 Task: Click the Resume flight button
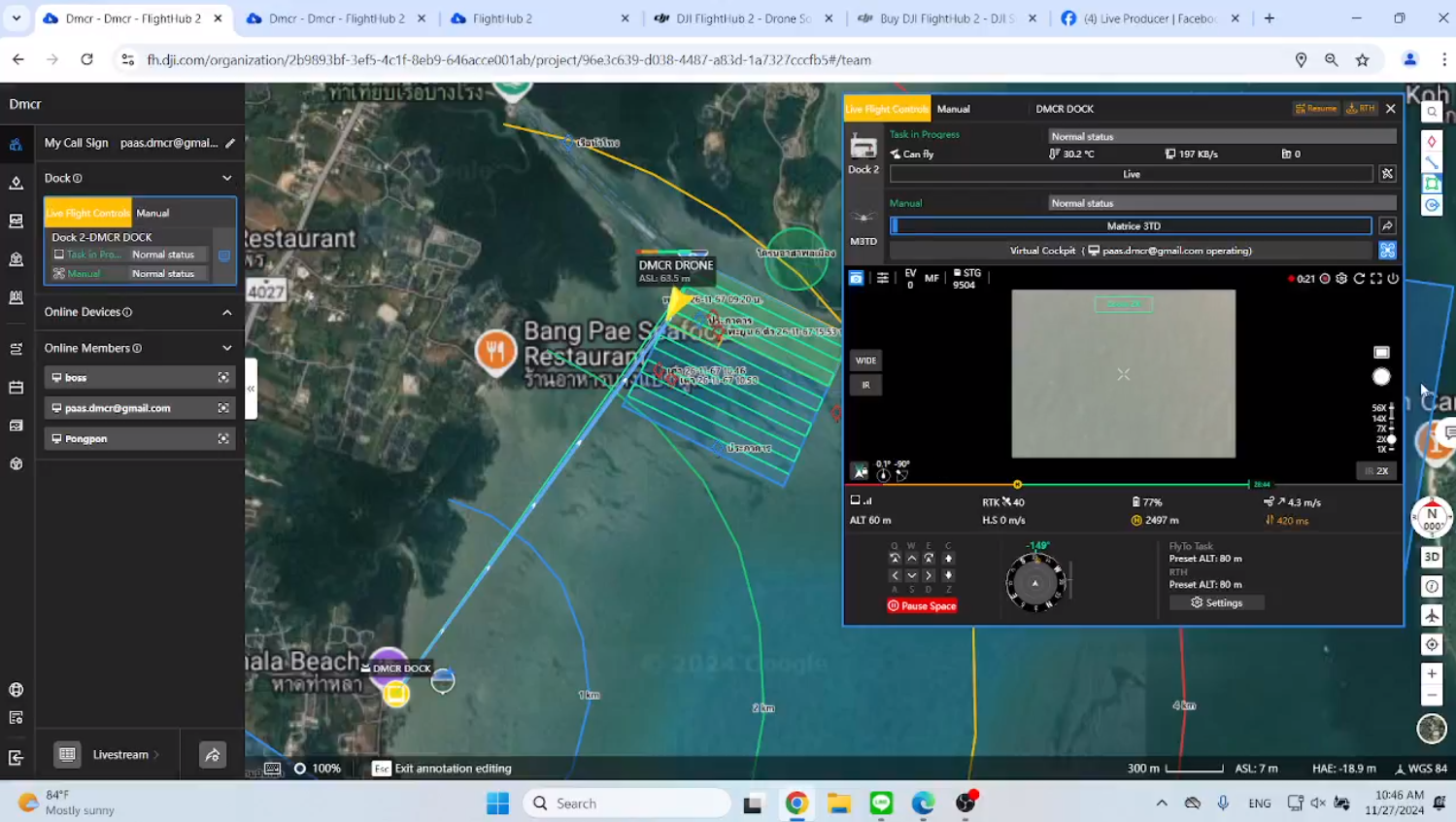click(x=1316, y=109)
